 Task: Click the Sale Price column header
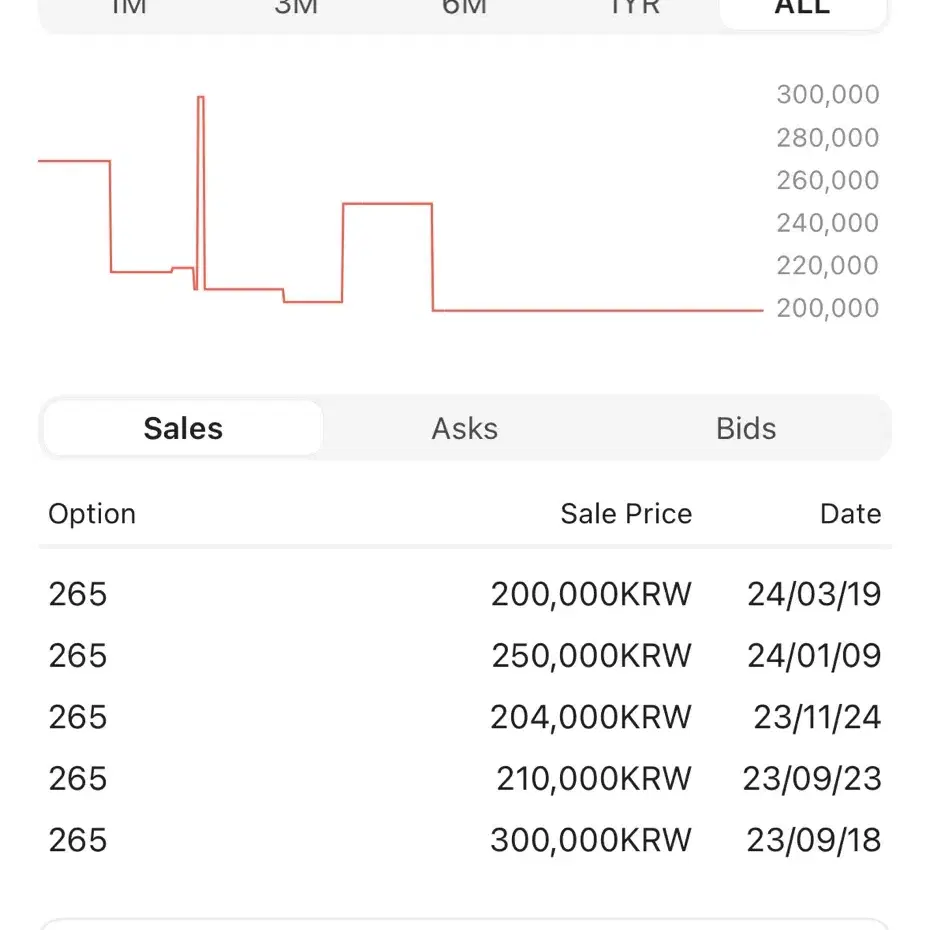(626, 514)
